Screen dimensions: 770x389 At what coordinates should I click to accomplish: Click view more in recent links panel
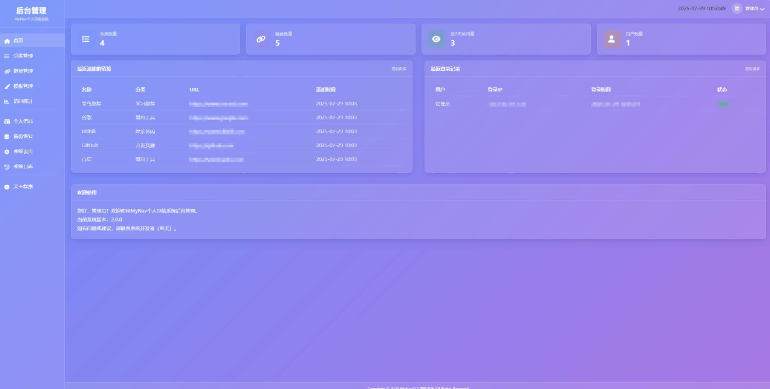(x=399, y=69)
